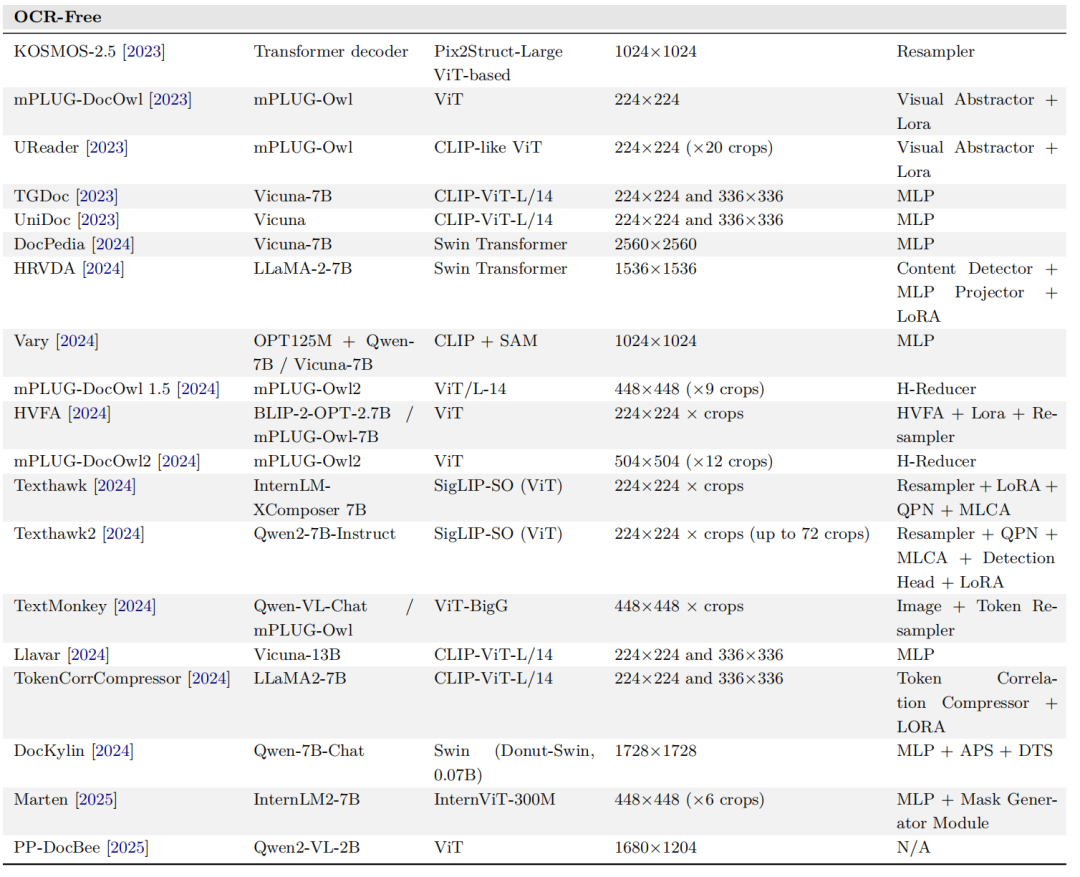The height and width of the screenshot is (877, 1080).
Task: Select the 'MLP + APS + DTS' cell
Action: coord(975,751)
